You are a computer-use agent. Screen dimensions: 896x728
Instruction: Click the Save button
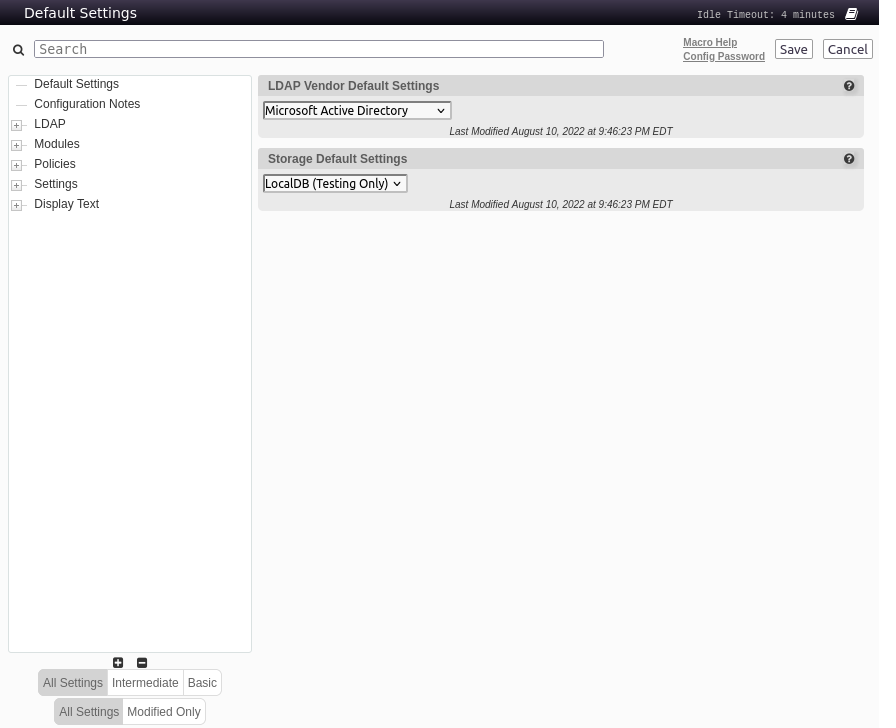(793, 49)
